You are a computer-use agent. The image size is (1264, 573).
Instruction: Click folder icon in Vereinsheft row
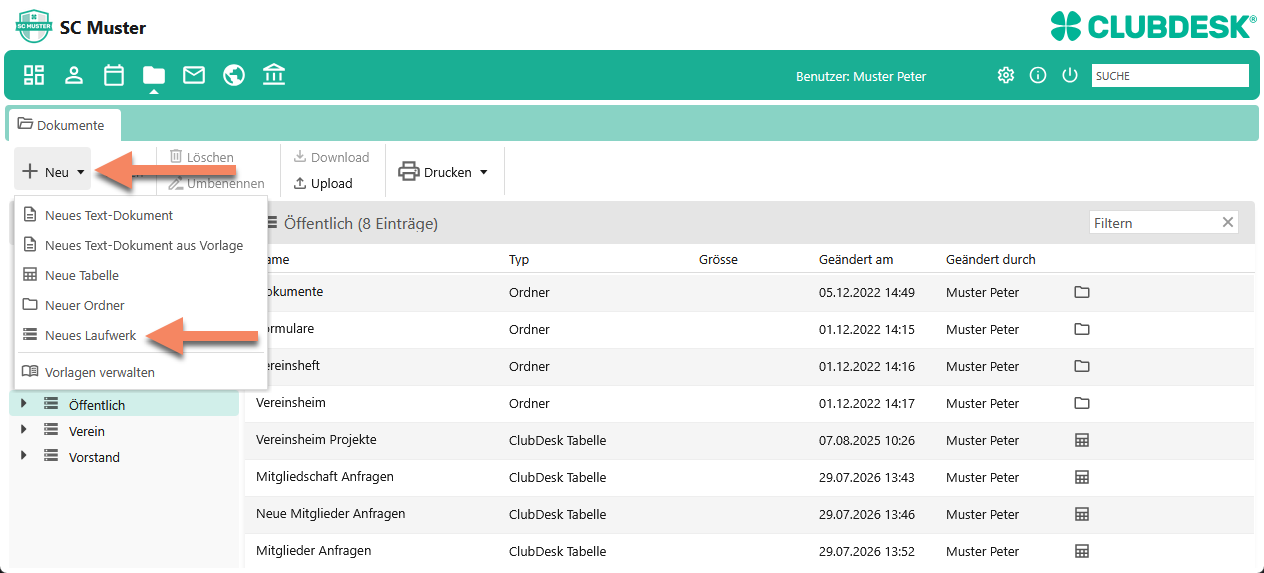point(1081,366)
